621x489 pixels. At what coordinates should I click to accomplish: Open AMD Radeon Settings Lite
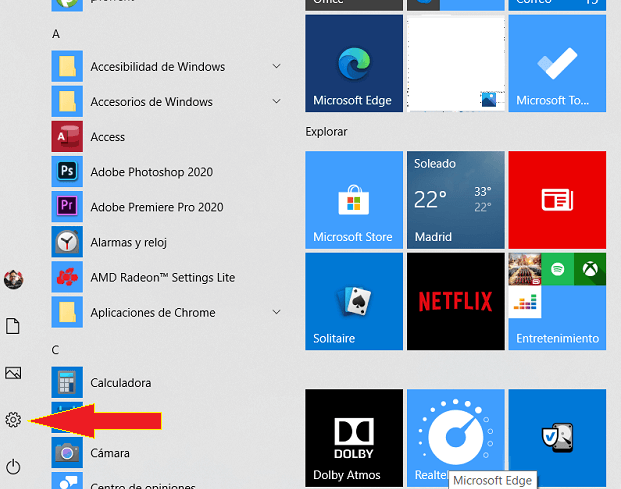pos(167,277)
